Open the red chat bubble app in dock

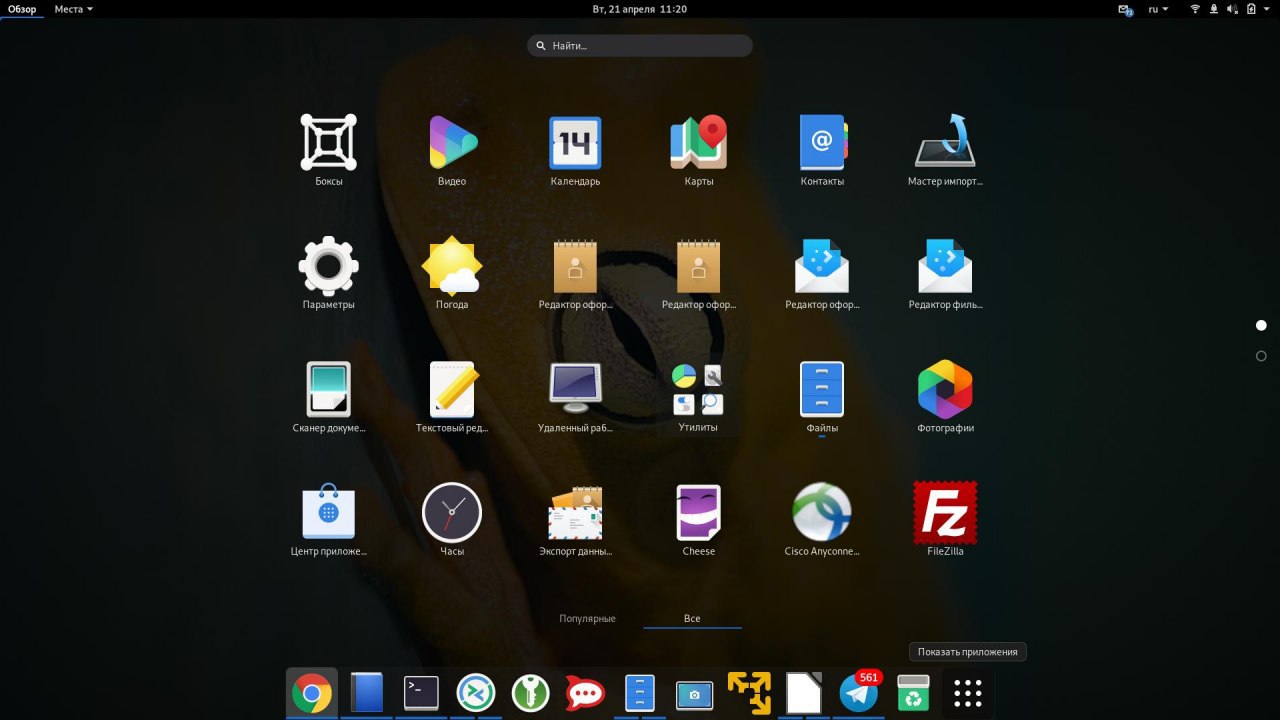(x=585, y=693)
